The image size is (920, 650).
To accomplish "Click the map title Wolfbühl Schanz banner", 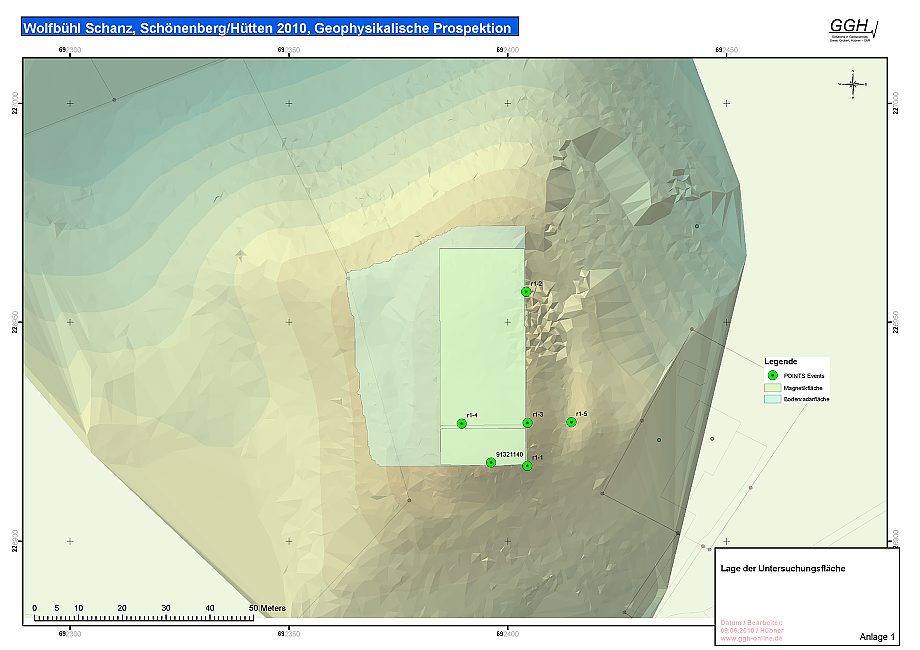I will point(268,28).
